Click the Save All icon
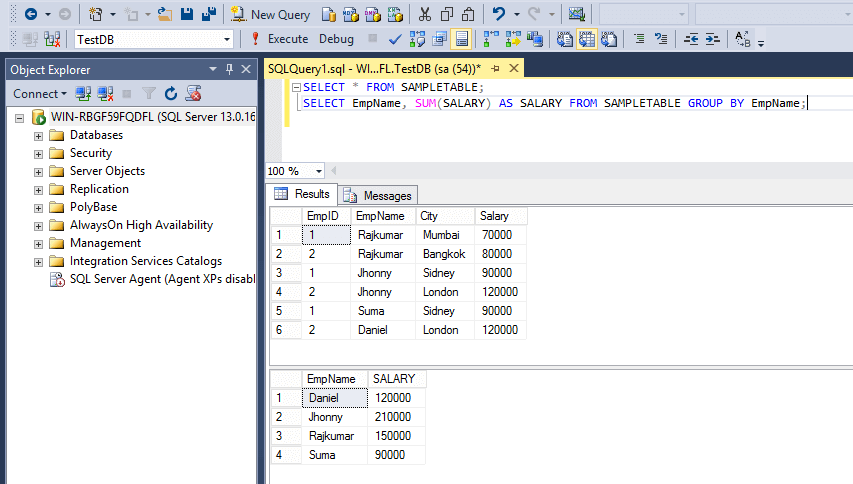The height and width of the screenshot is (484, 853). pos(208,14)
